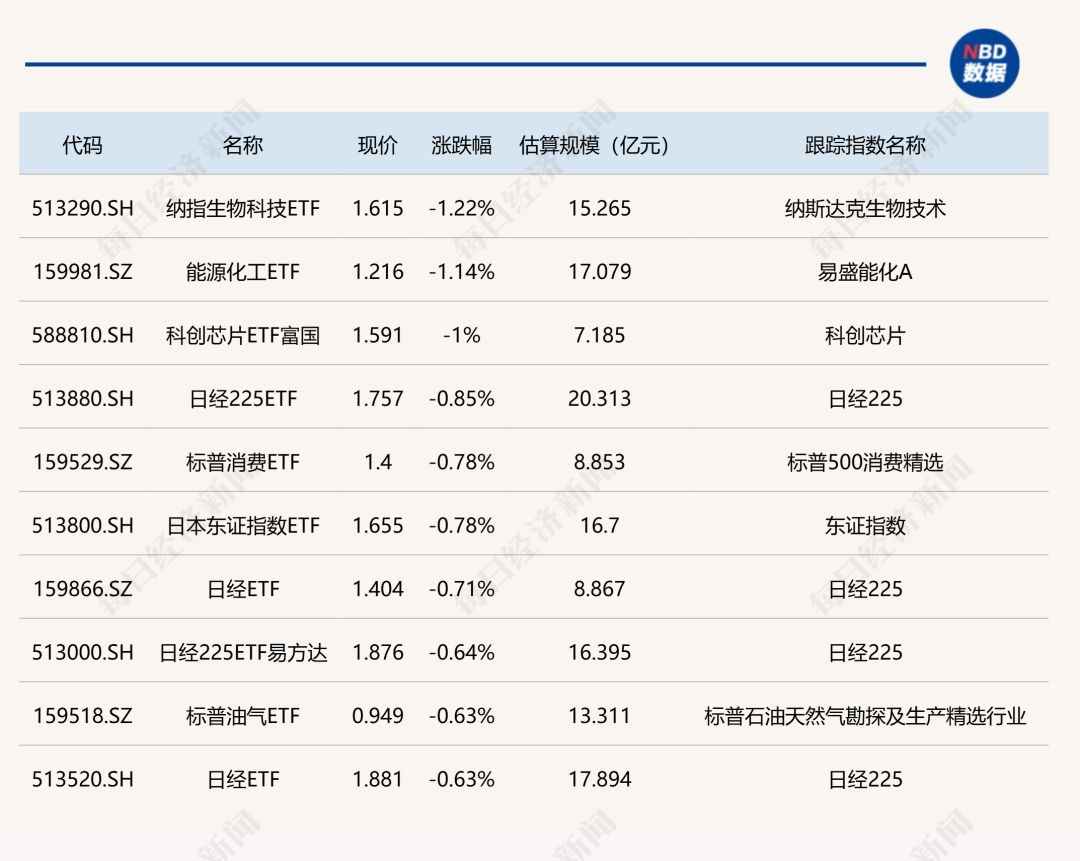Click the 代码 column header

[x=82, y=145]
